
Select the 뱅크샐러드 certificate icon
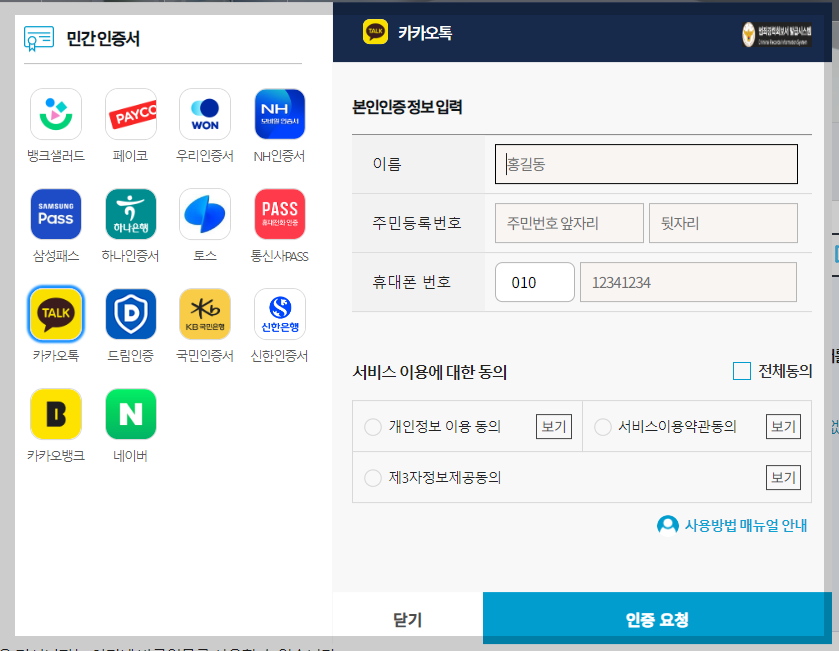(56, 114)
